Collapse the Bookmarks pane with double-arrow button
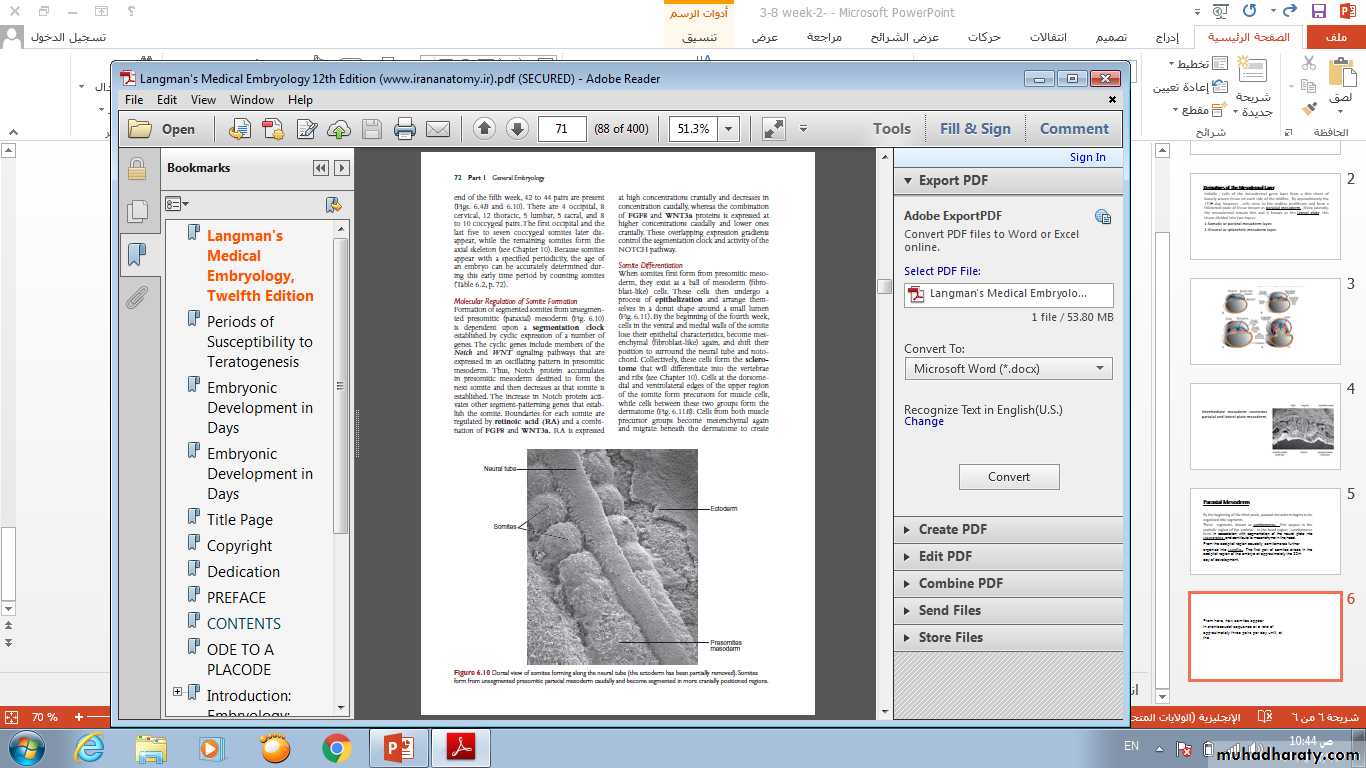 (x=320, y=168)
